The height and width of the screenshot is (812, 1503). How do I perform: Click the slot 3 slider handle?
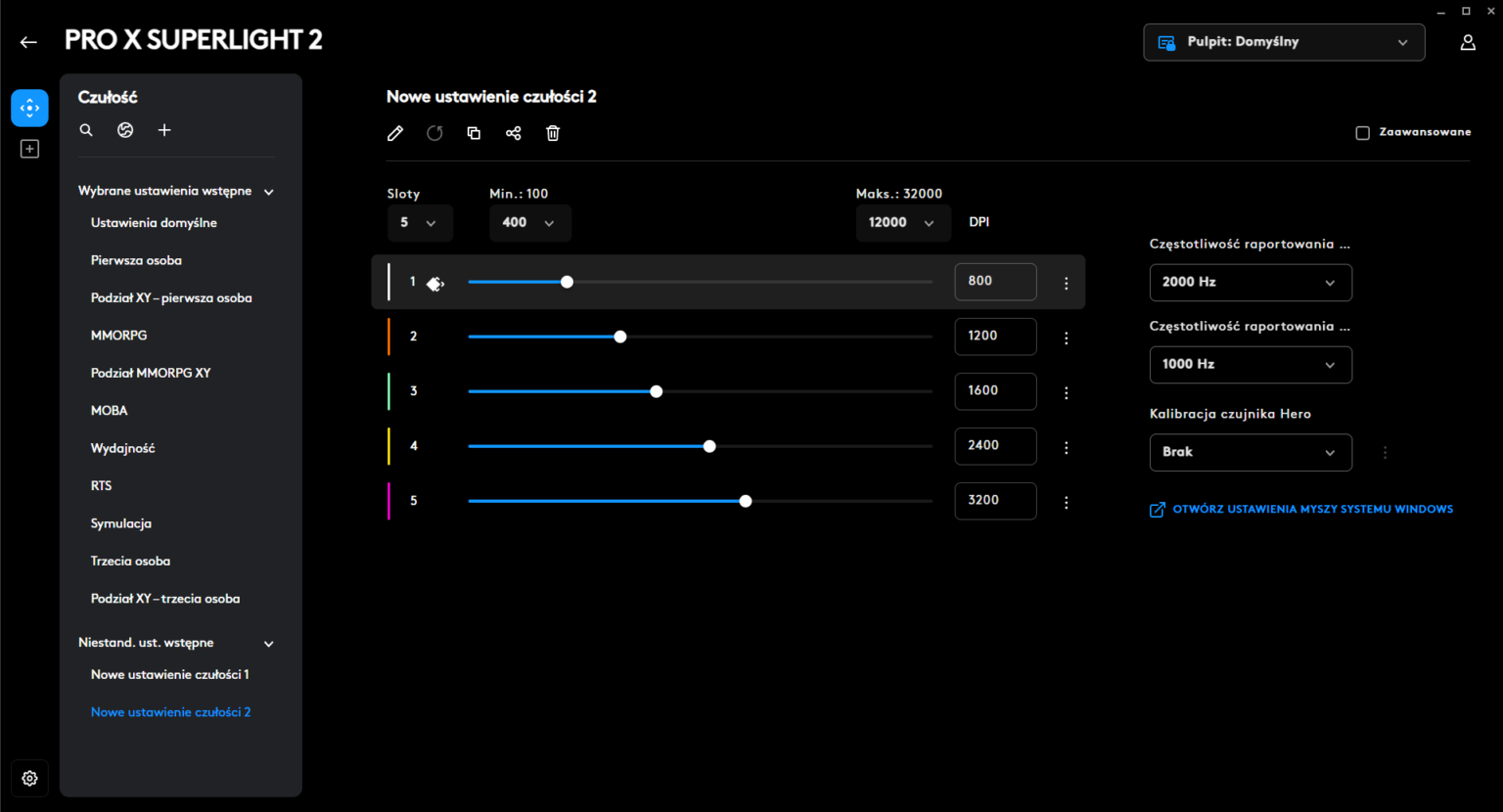pyautogui.click(x=657, y=391)
